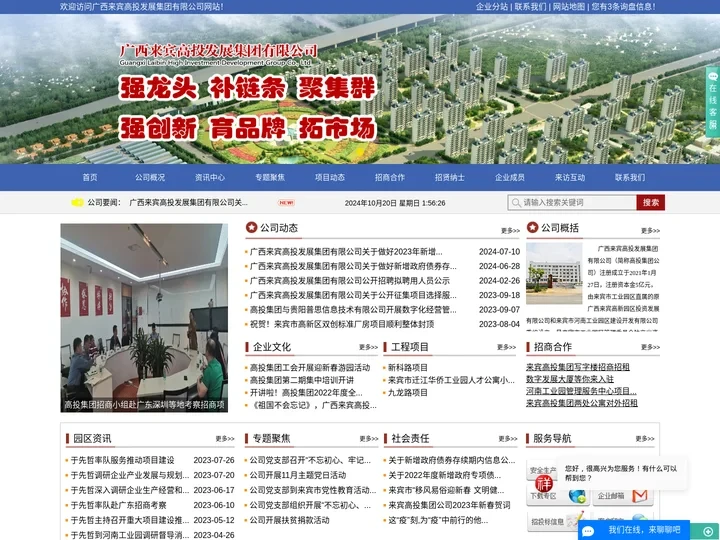Click the date 2023-09-18 in news list

click(x=499, y=295)
